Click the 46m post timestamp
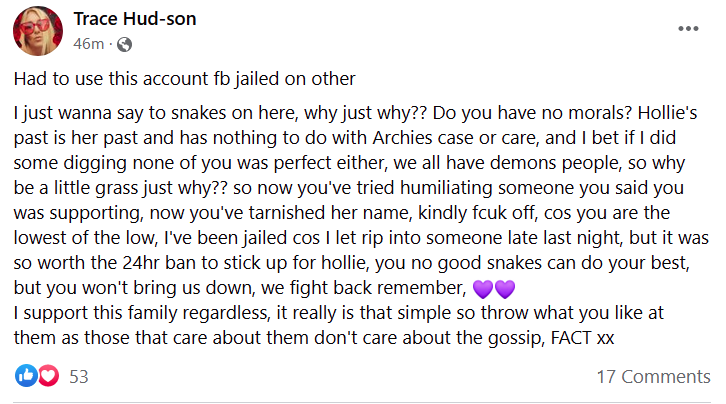This screenshot has width=726, height=404. click(x=88, y=44)
